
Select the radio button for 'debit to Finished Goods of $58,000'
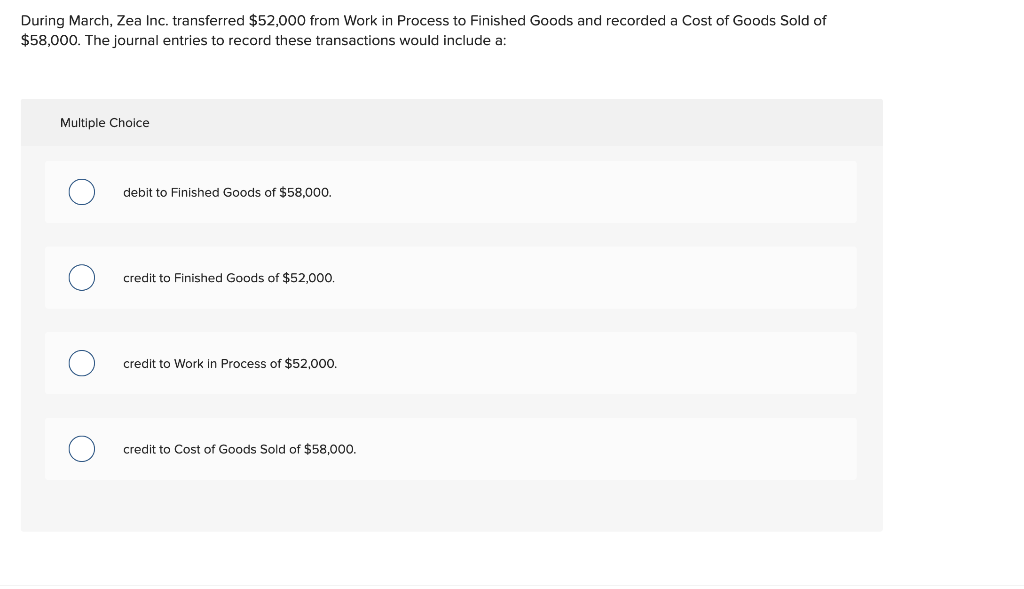(x=81, y=192)
